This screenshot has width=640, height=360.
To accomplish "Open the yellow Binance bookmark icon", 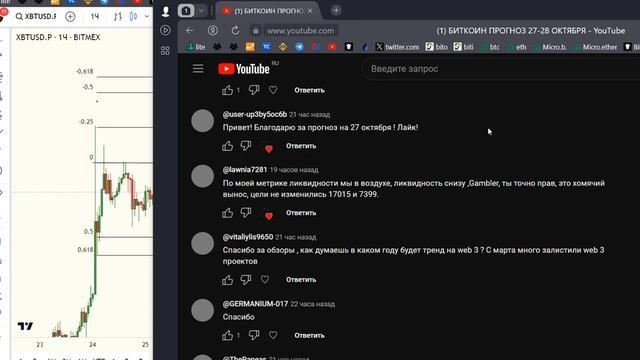I will (x=283, y=47).
